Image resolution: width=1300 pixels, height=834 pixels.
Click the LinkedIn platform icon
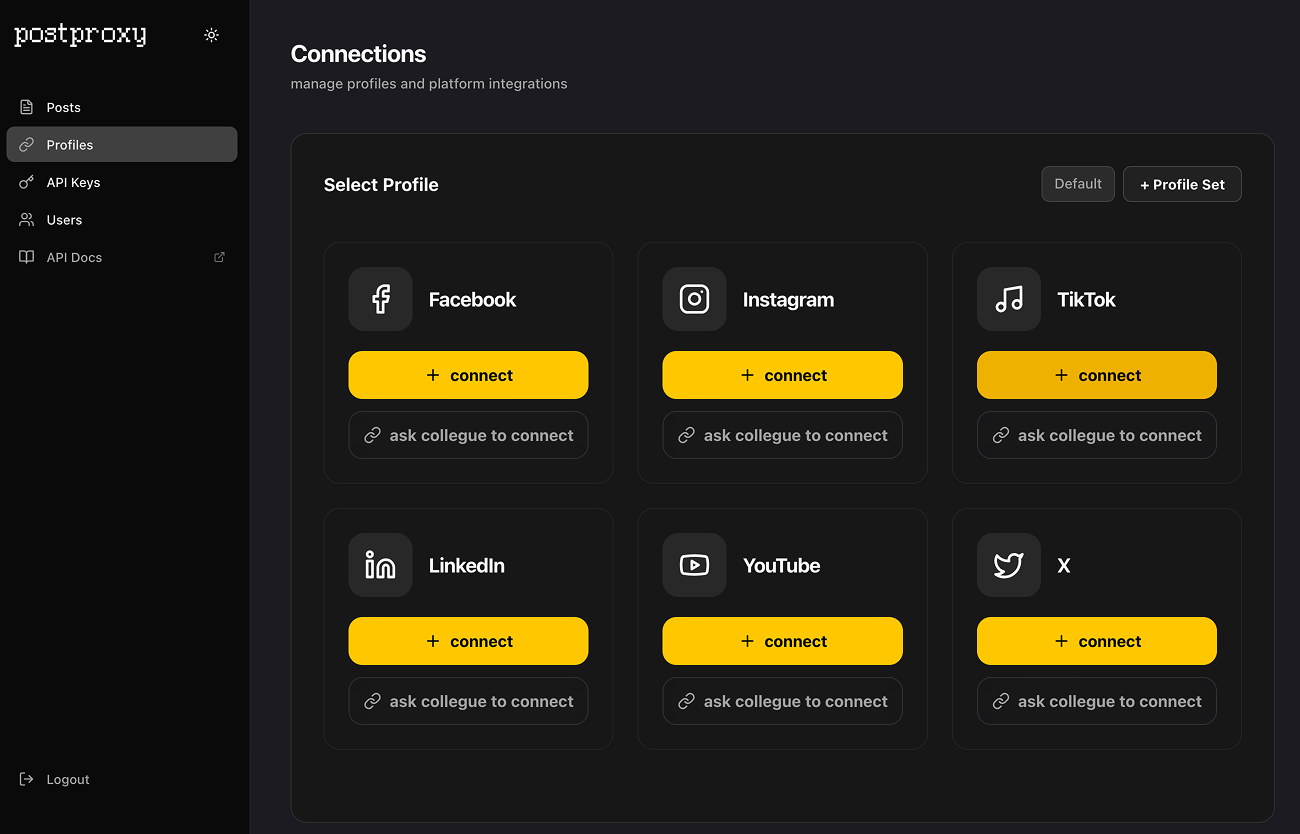click(380, 565)
